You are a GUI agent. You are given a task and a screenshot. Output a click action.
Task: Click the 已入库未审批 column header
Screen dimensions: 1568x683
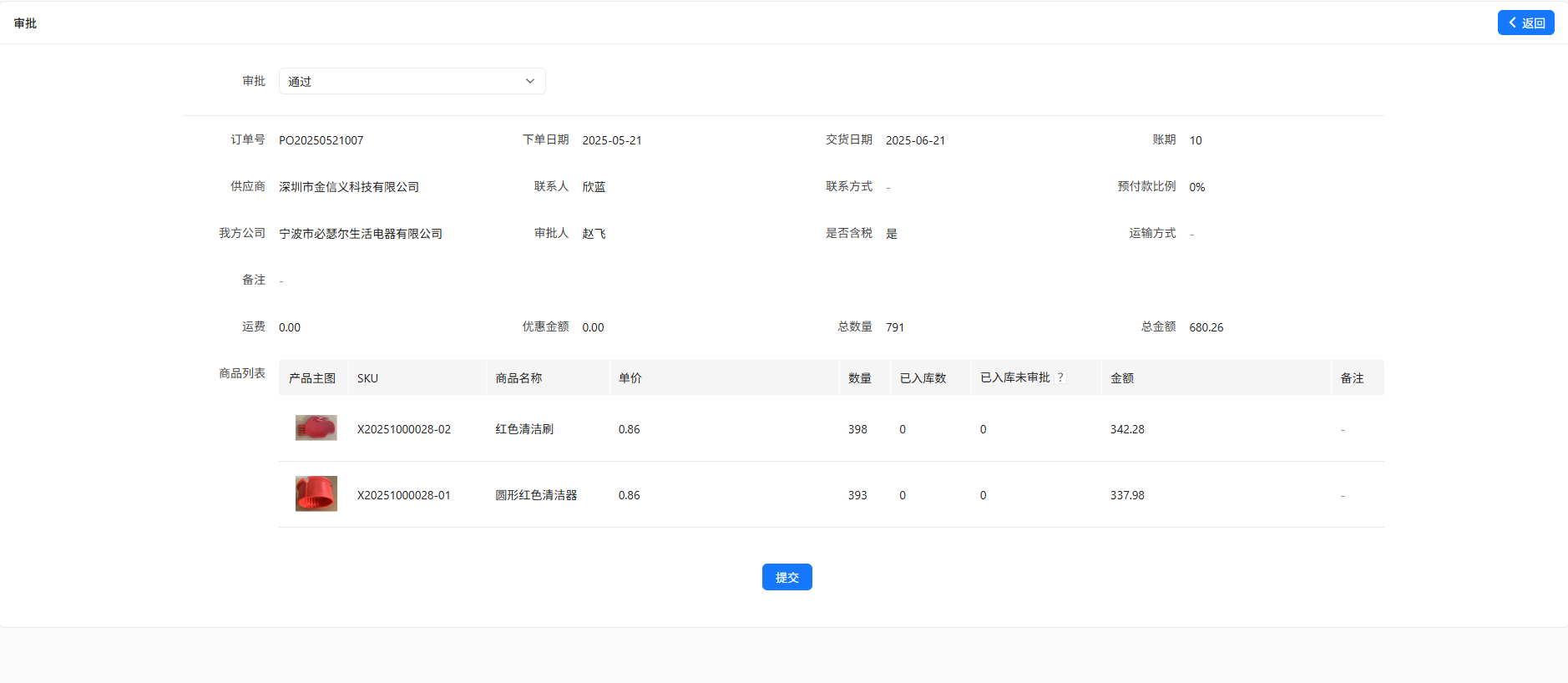tap(1036, 377)
